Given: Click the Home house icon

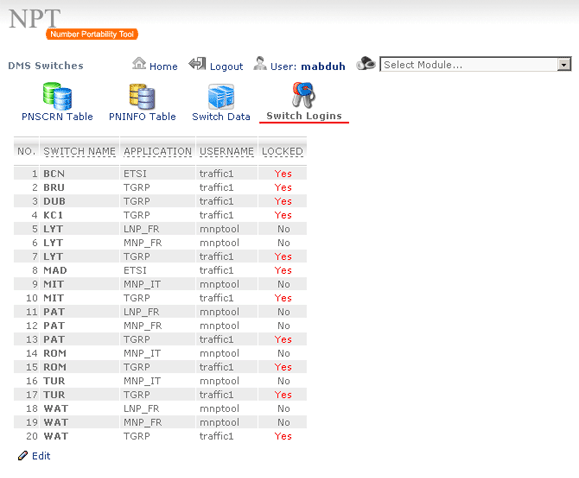Looking at the screenshot, I should tap(139, 64).
